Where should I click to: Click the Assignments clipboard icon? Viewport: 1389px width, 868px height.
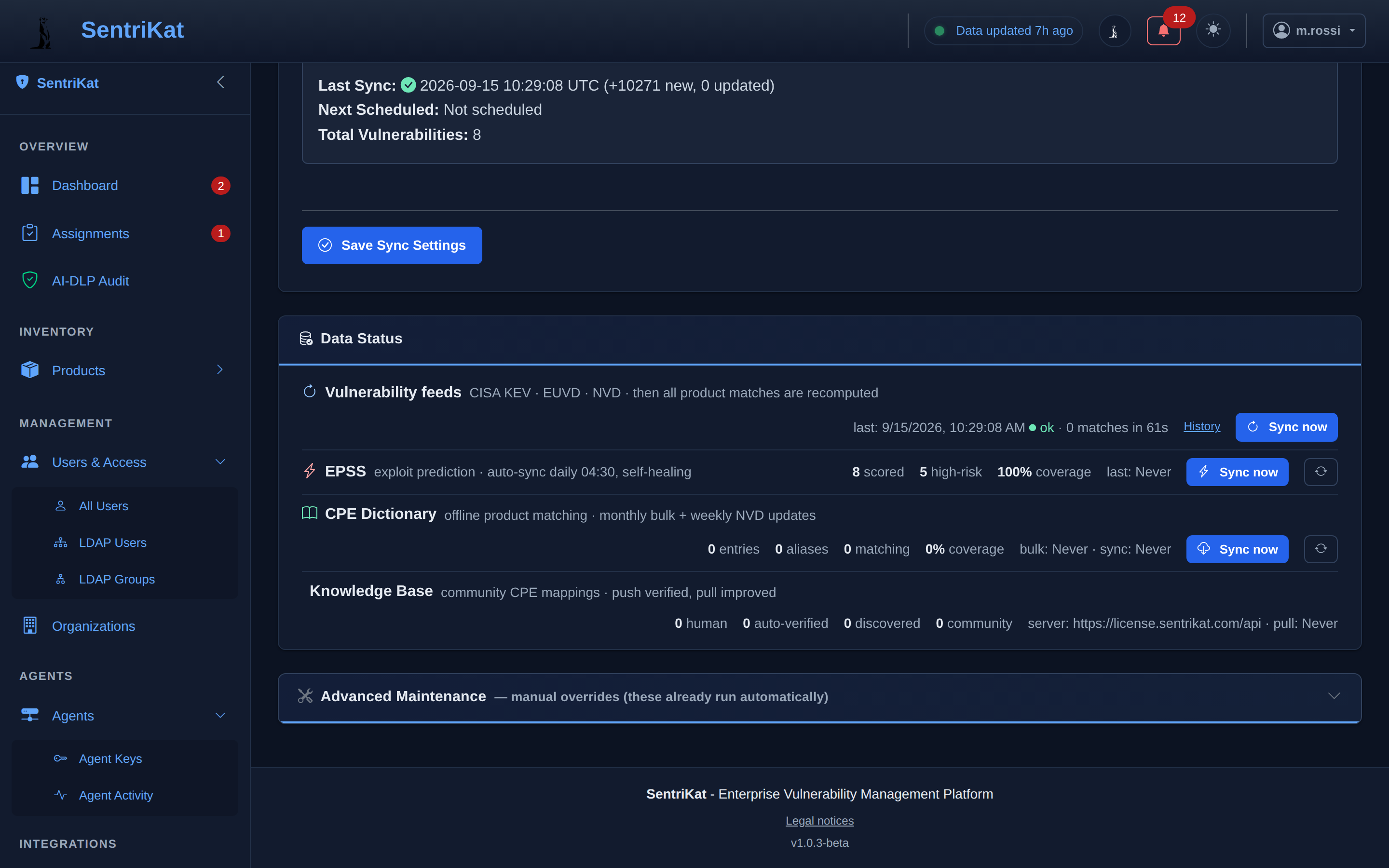click(x=30, y=233)
